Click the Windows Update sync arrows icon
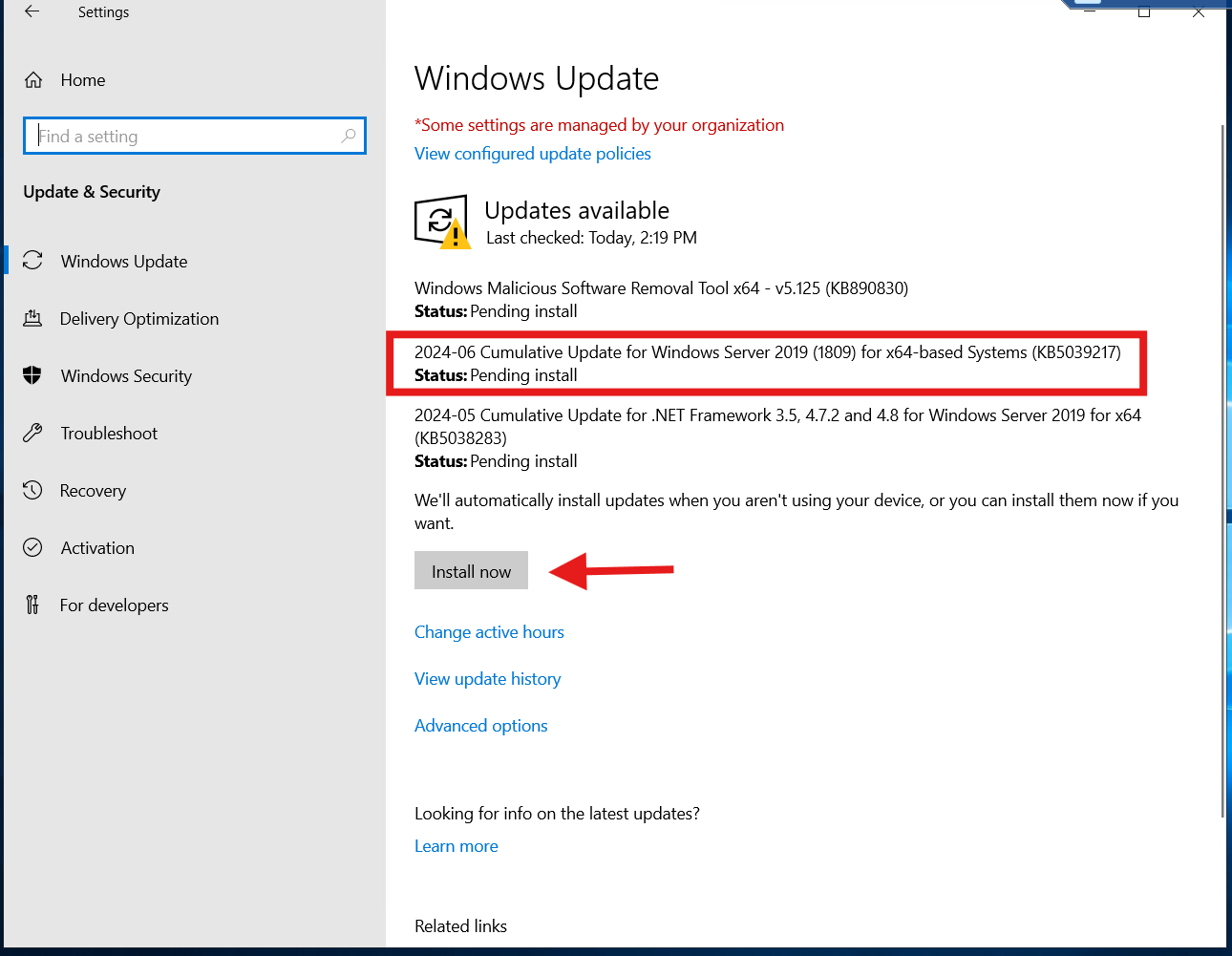Screen dimensions: 1232x956 click(x=32, y=261)
